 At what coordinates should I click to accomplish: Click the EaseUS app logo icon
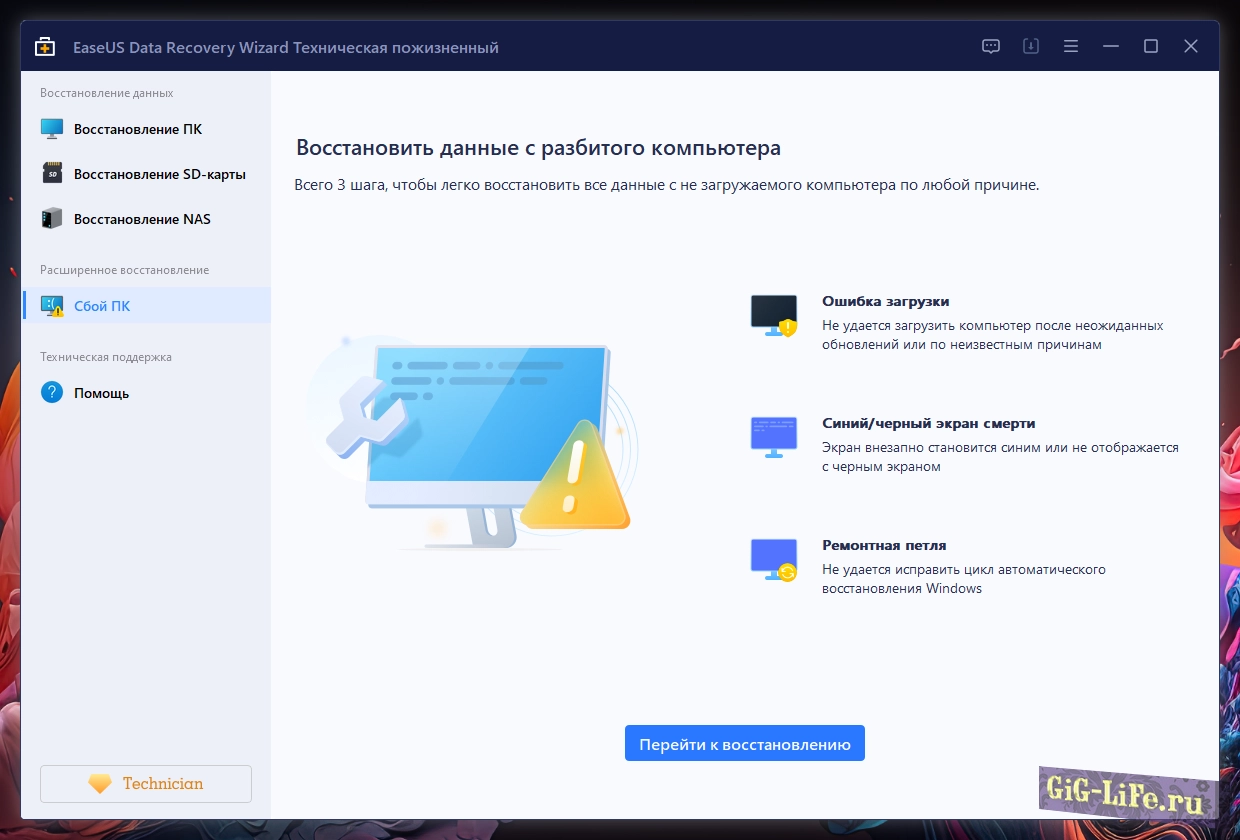click(45, 47)
